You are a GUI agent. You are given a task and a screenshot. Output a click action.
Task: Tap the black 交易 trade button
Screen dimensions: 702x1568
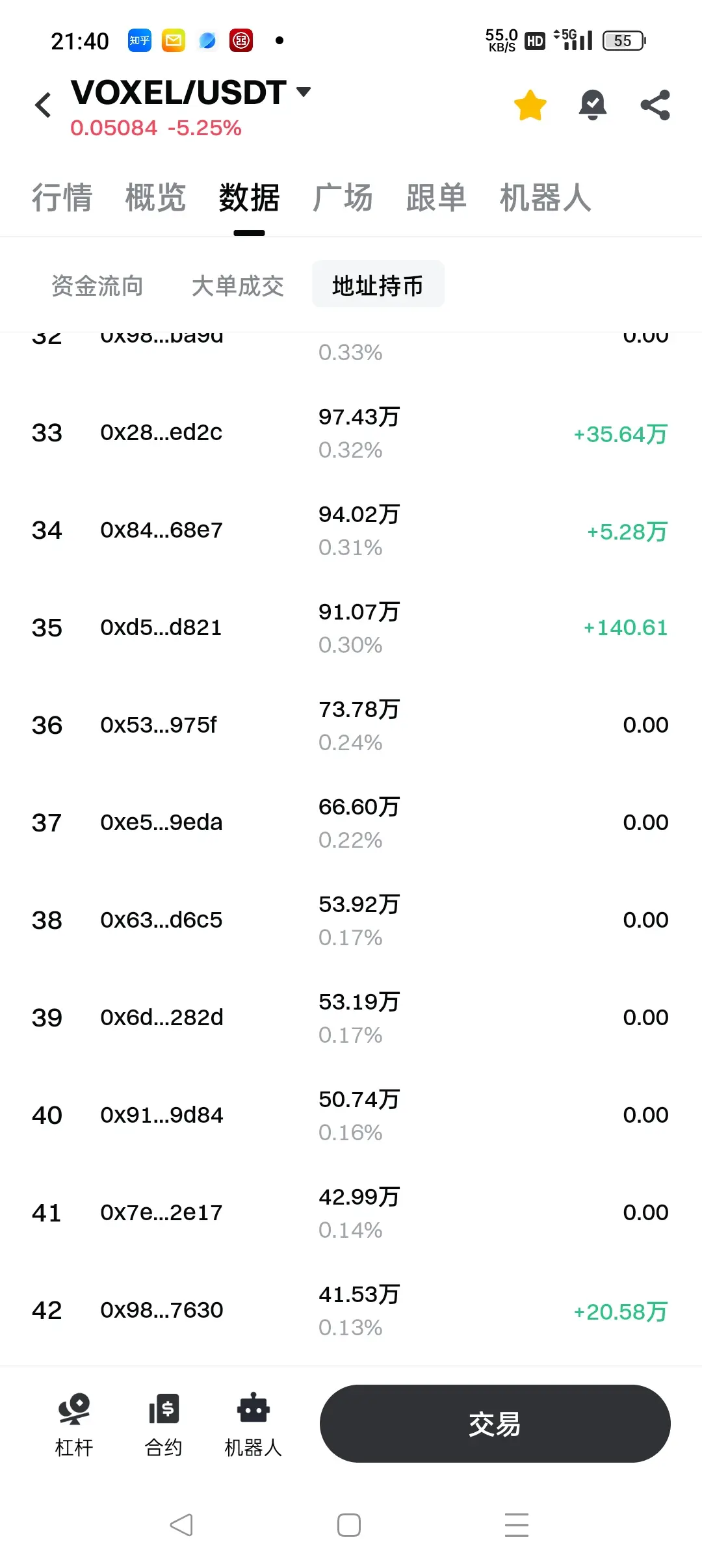tap(495, 1424)
